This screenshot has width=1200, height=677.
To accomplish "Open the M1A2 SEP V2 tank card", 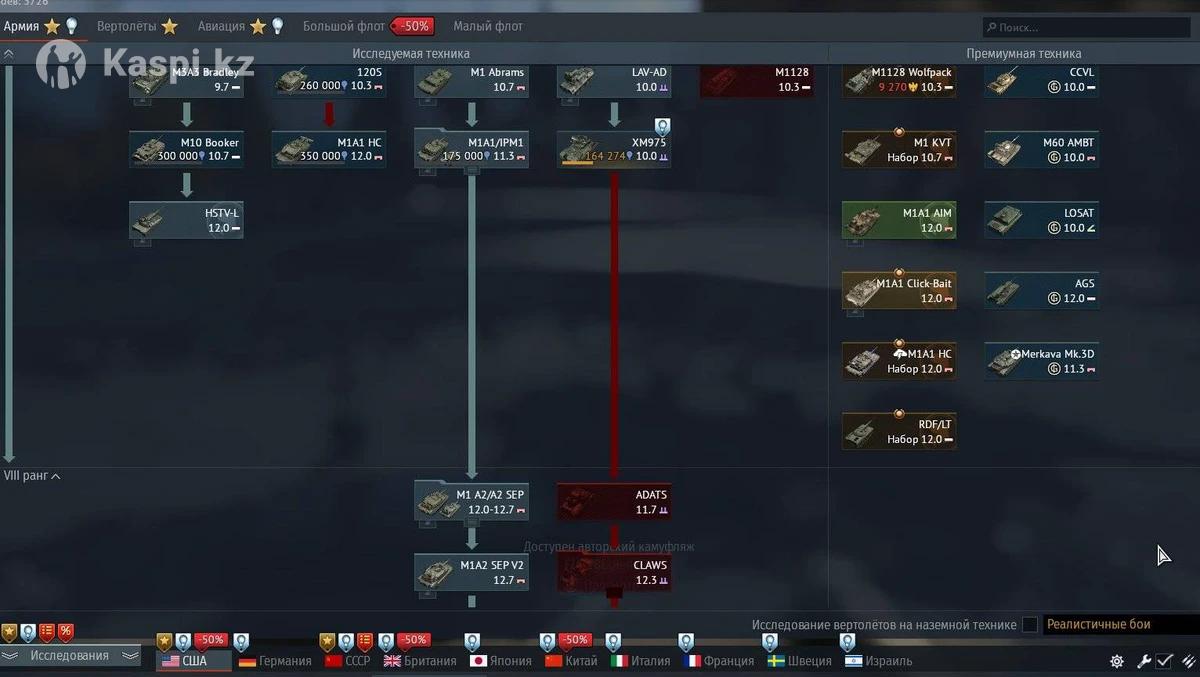I will pyautogui.click(x=471, y=573).
